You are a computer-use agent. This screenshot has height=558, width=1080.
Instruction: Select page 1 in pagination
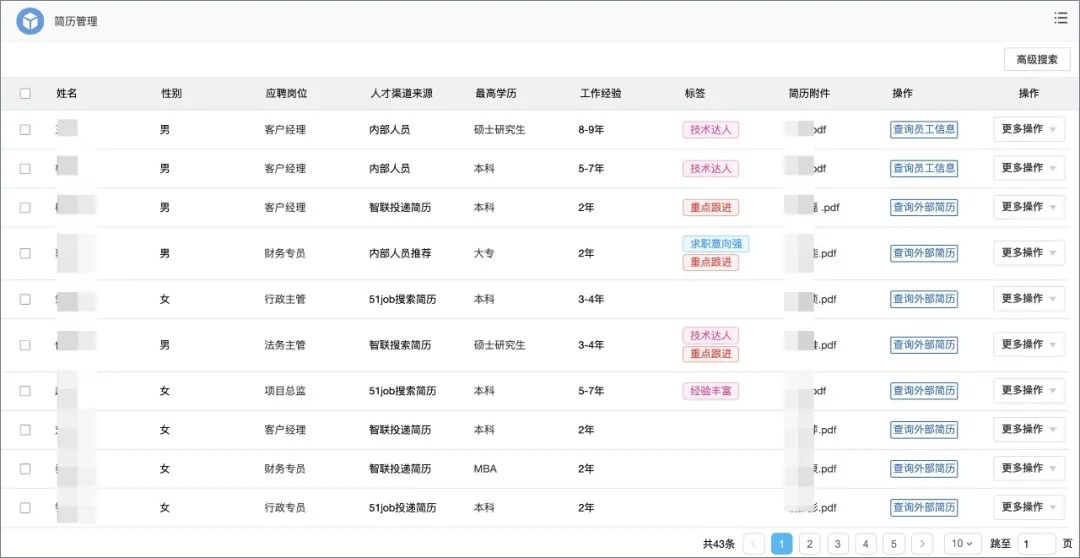(x=782, y=544)
